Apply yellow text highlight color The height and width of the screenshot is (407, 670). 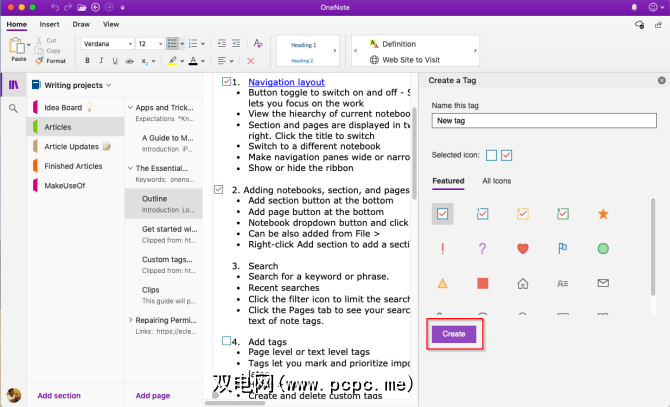(x=172, y=61)
